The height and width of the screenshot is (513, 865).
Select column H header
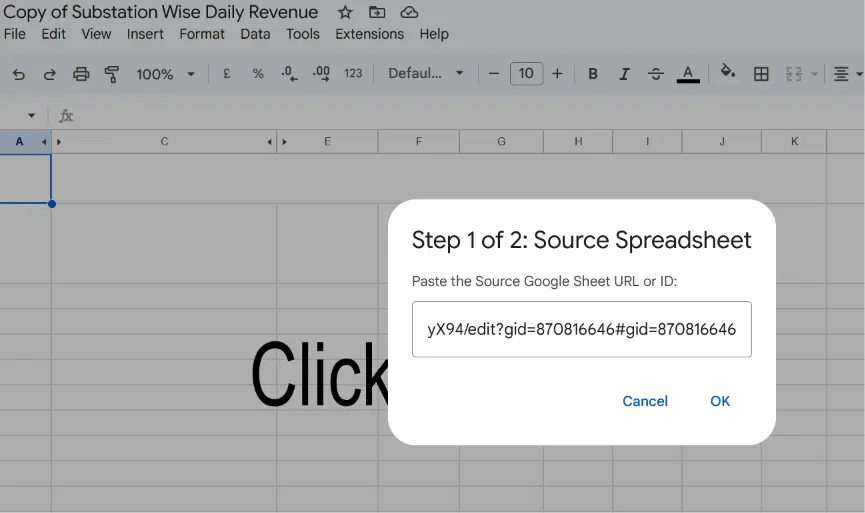point(578,142)
